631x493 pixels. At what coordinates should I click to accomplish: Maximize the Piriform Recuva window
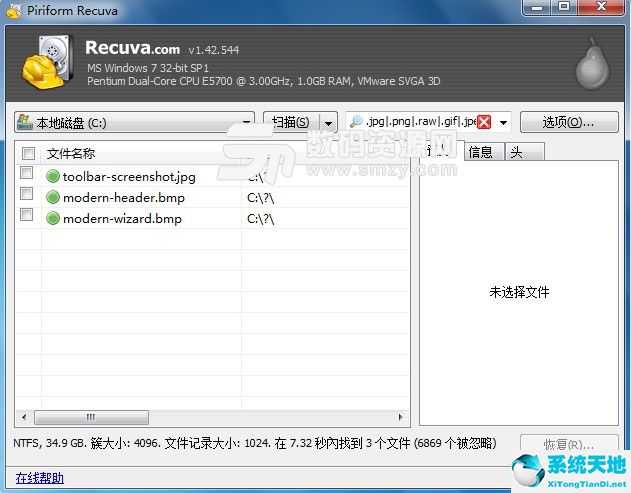point(565,7)
